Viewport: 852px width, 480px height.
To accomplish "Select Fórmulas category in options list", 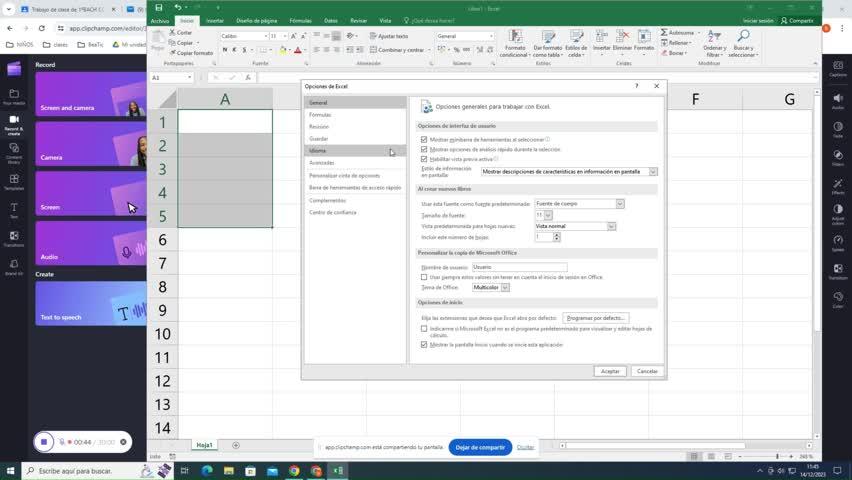I will [319, 115].
